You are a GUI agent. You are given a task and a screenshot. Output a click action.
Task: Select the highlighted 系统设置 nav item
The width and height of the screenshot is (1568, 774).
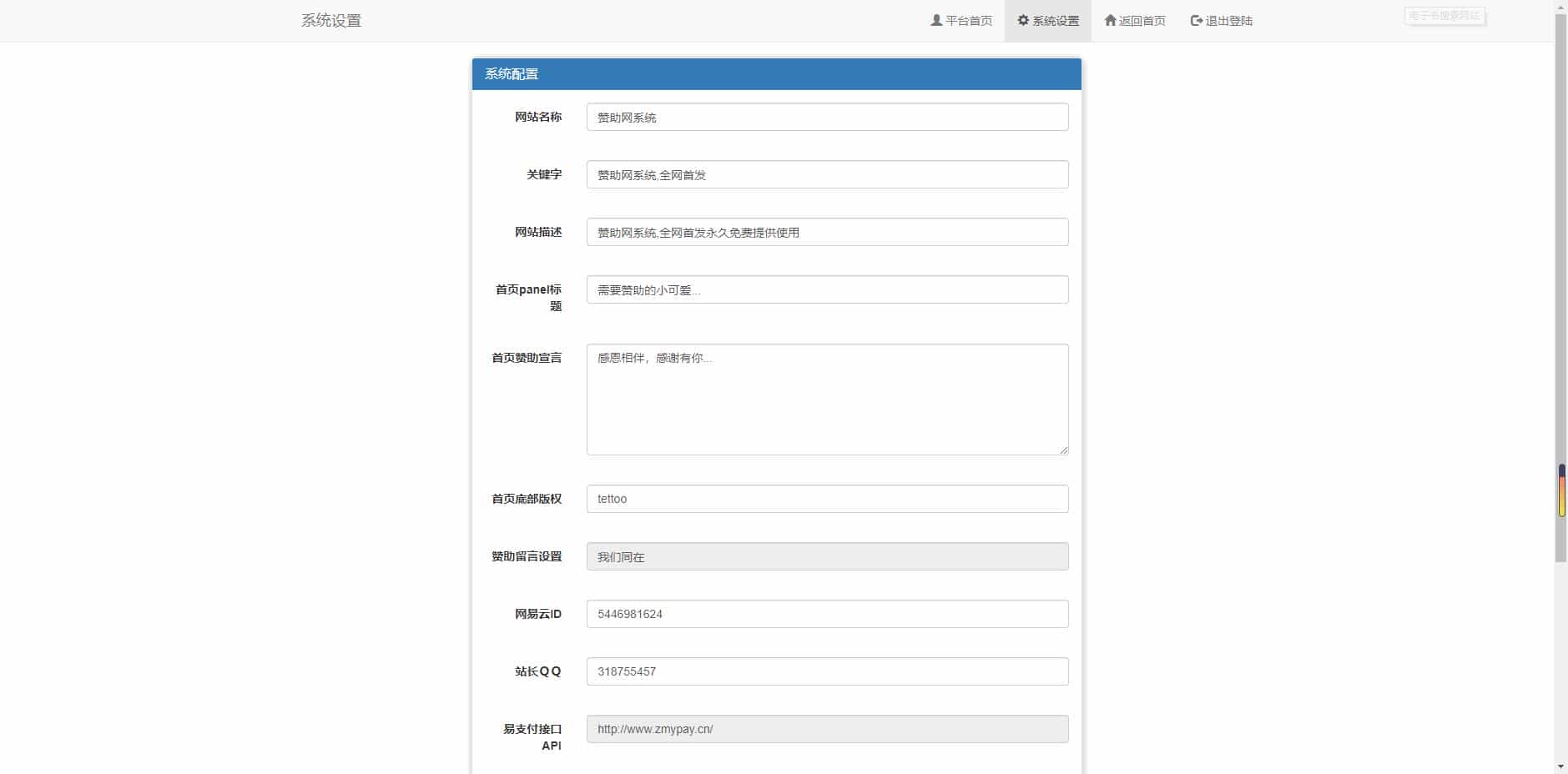[x=1053, y=20]
